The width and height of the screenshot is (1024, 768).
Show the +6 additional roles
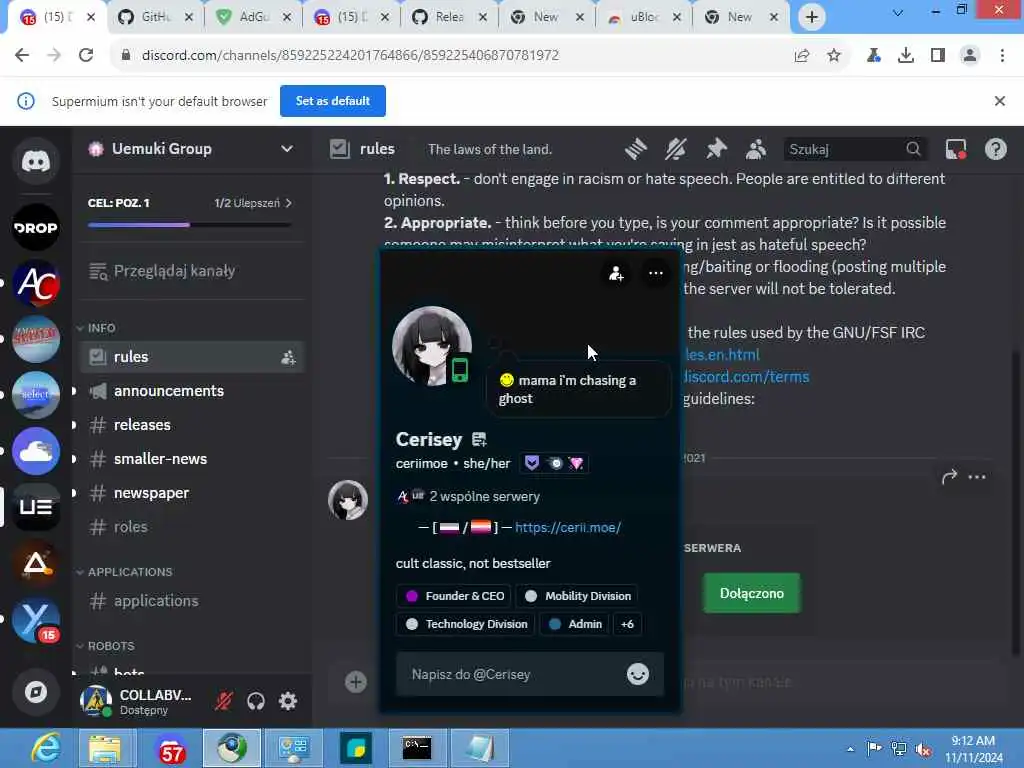click(627, 624)
